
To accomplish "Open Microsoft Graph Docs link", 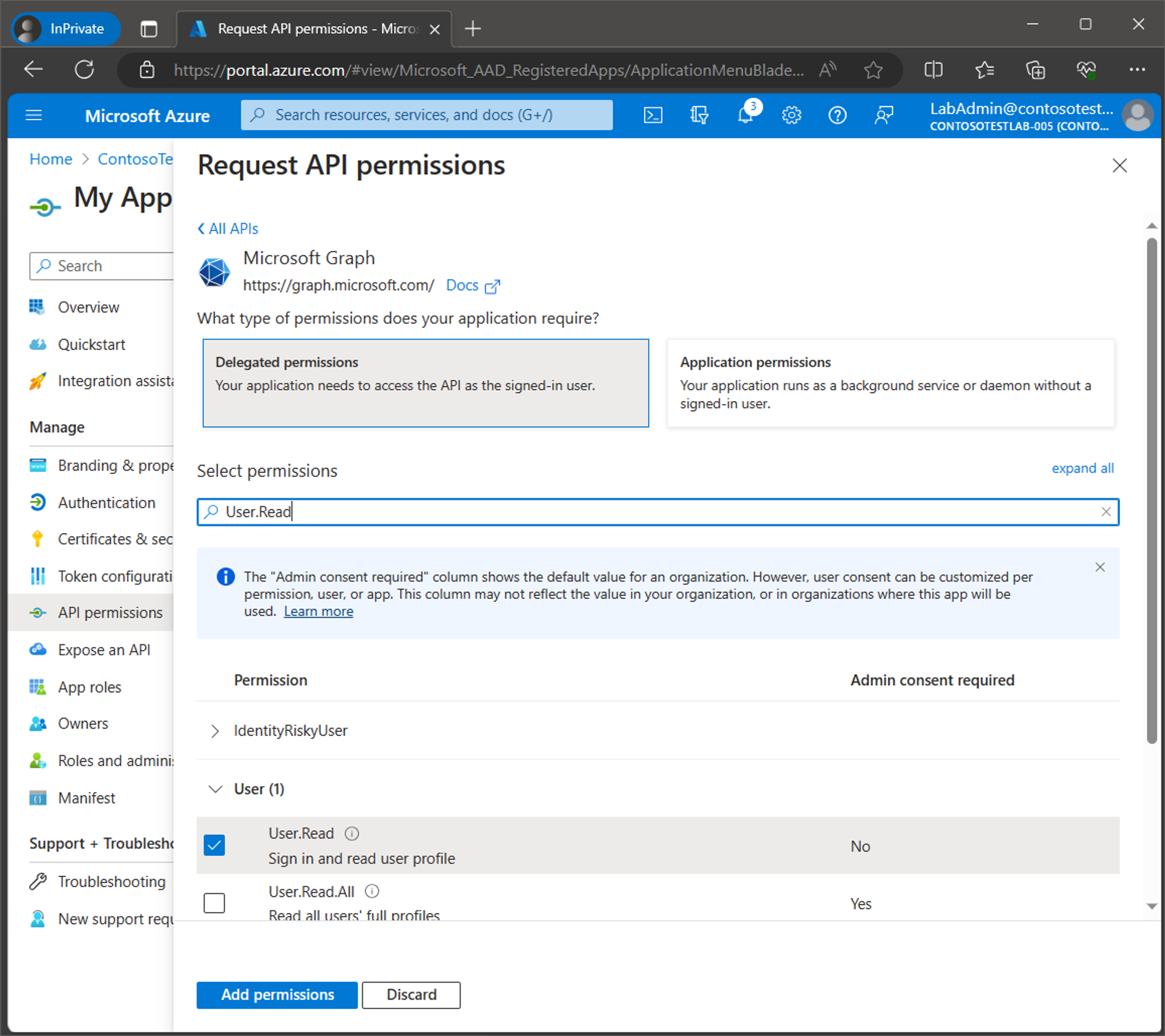I will (x=473, y=285).
